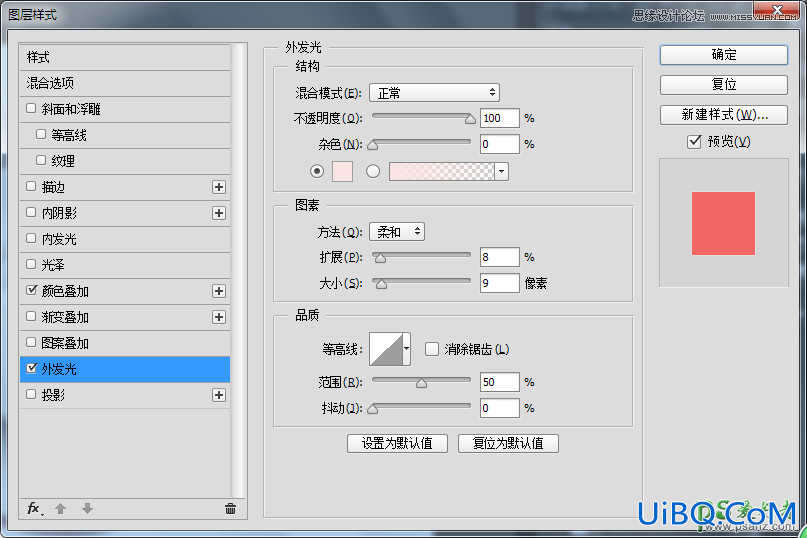Toggle 图案叠加 effect checkbox
Image resolution: width=807 pixels, height=538 pixels.
click(x=31, y=342)
